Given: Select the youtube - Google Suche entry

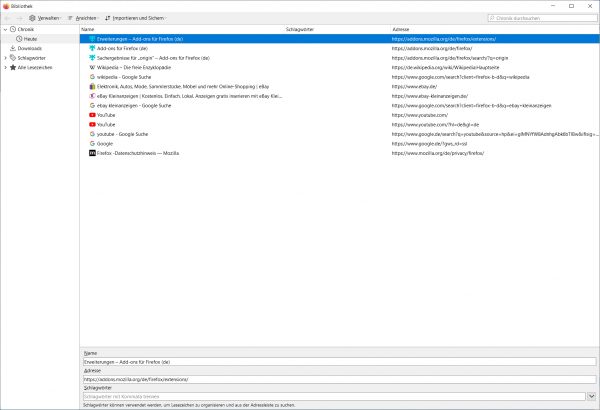Looking at the screenshot, I should tap(339, 134).
